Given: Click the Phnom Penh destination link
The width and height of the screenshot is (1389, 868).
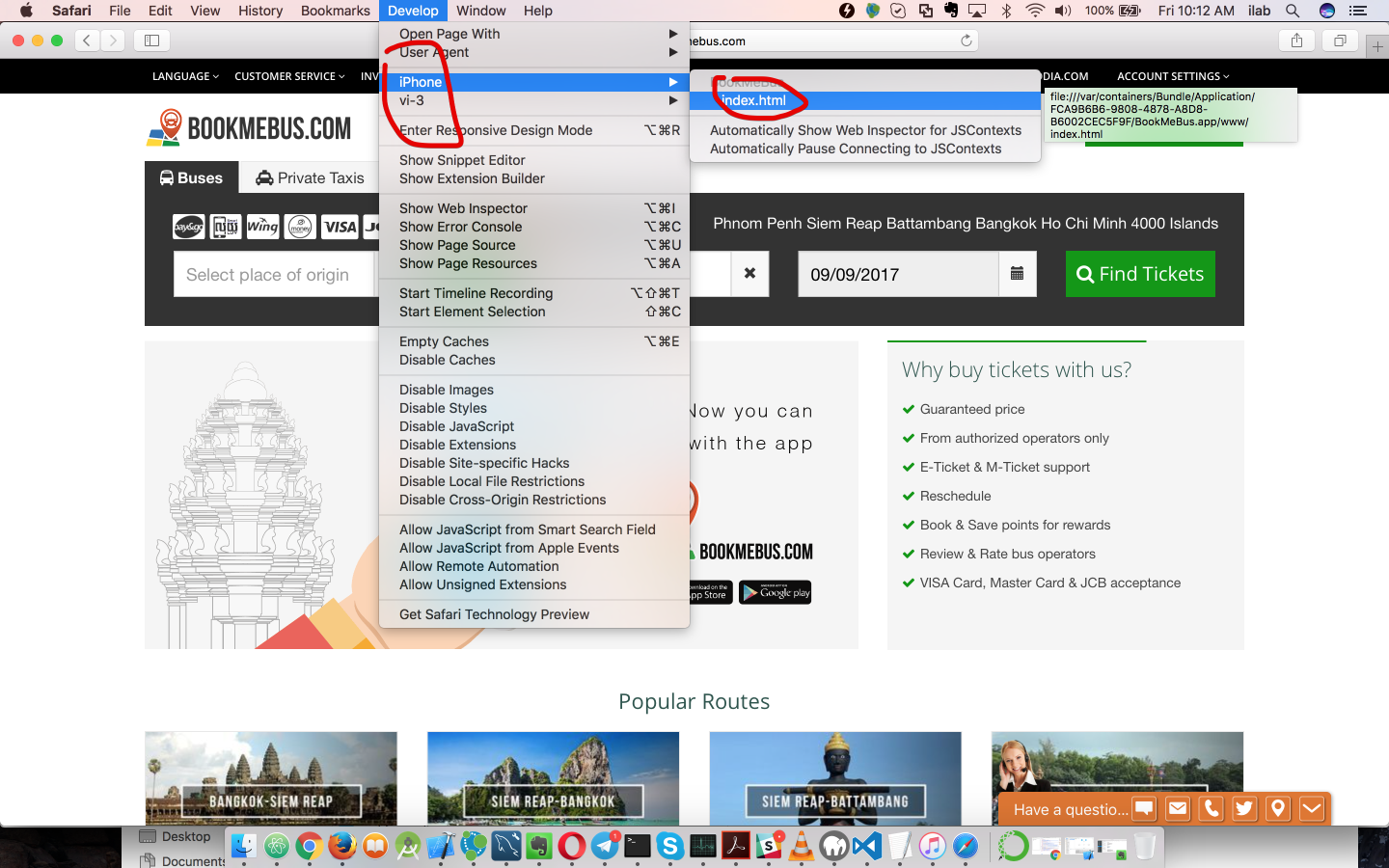Looking at the screenshot, I should point(757,224).
